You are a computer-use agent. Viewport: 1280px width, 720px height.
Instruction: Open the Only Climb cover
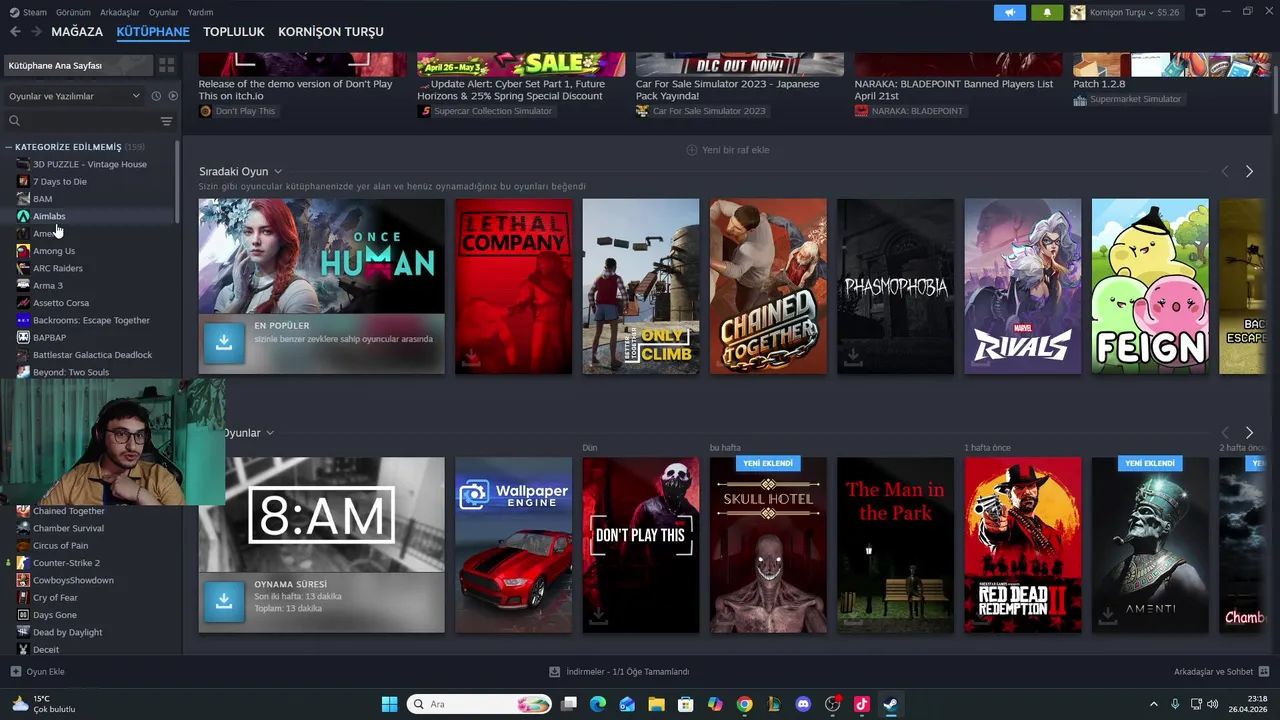[640, 286]
